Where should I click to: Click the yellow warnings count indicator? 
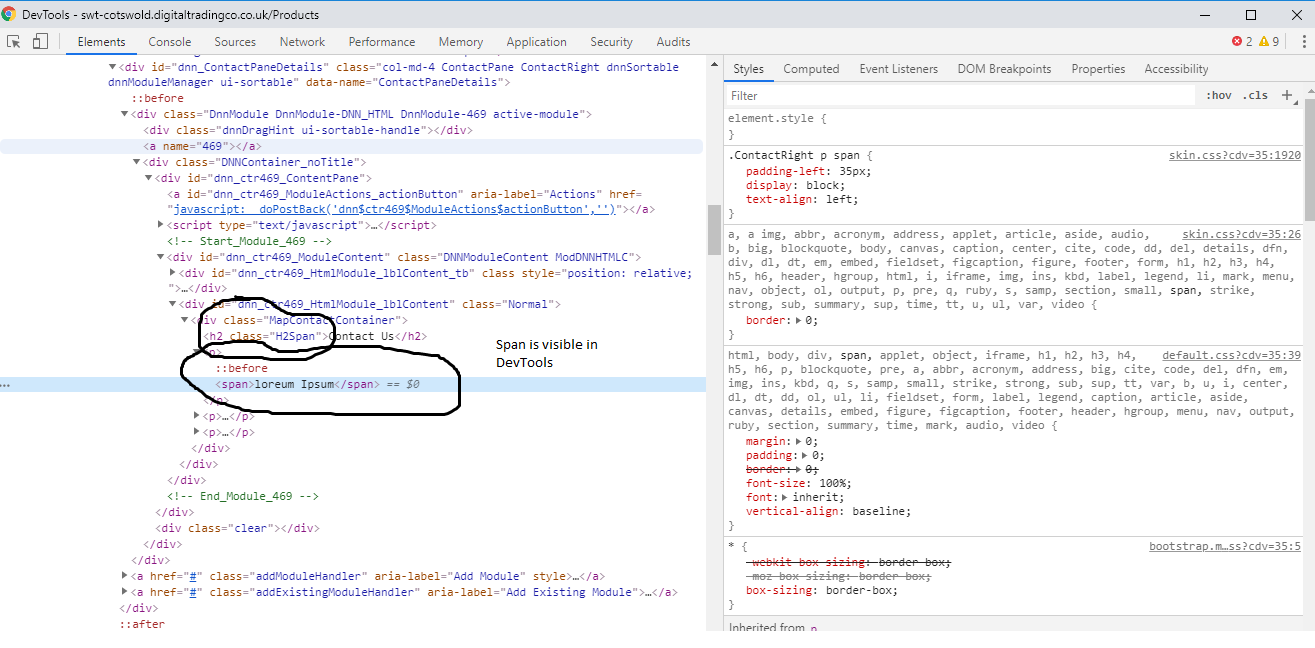click(1269, 41)
